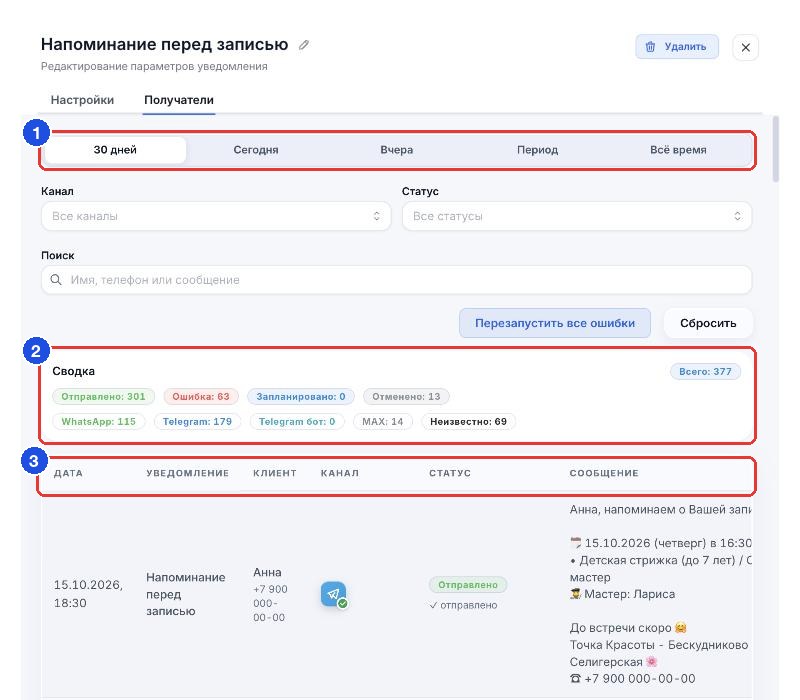Click the Ошибка: 63 summary chip
Image resolution: width=800 pixels, height=700 pixels.
[x=201, y=396]
